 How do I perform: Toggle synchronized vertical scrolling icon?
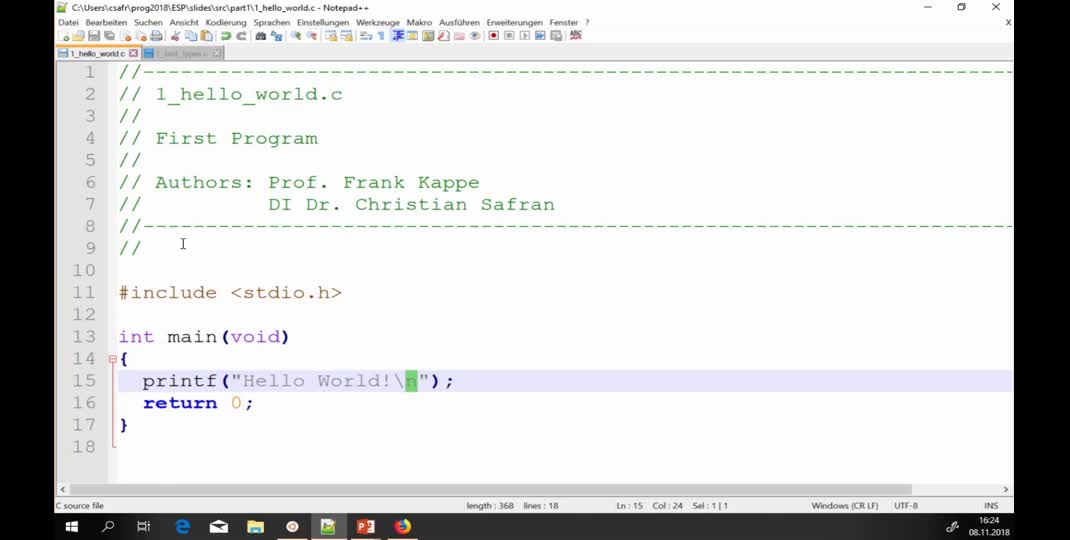coord(330,35)
